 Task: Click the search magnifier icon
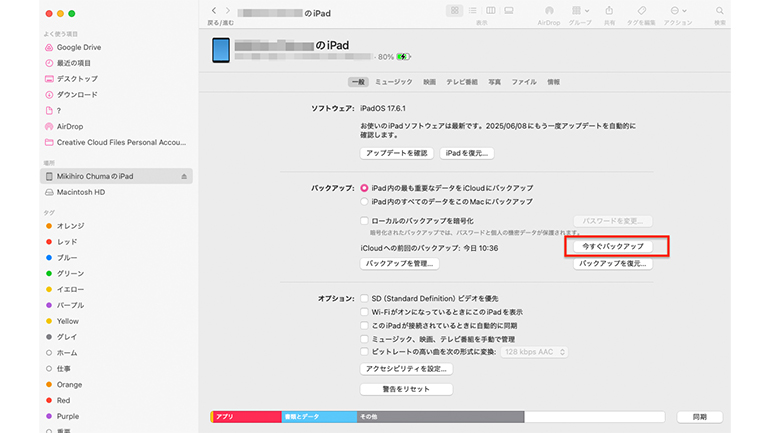719,10
